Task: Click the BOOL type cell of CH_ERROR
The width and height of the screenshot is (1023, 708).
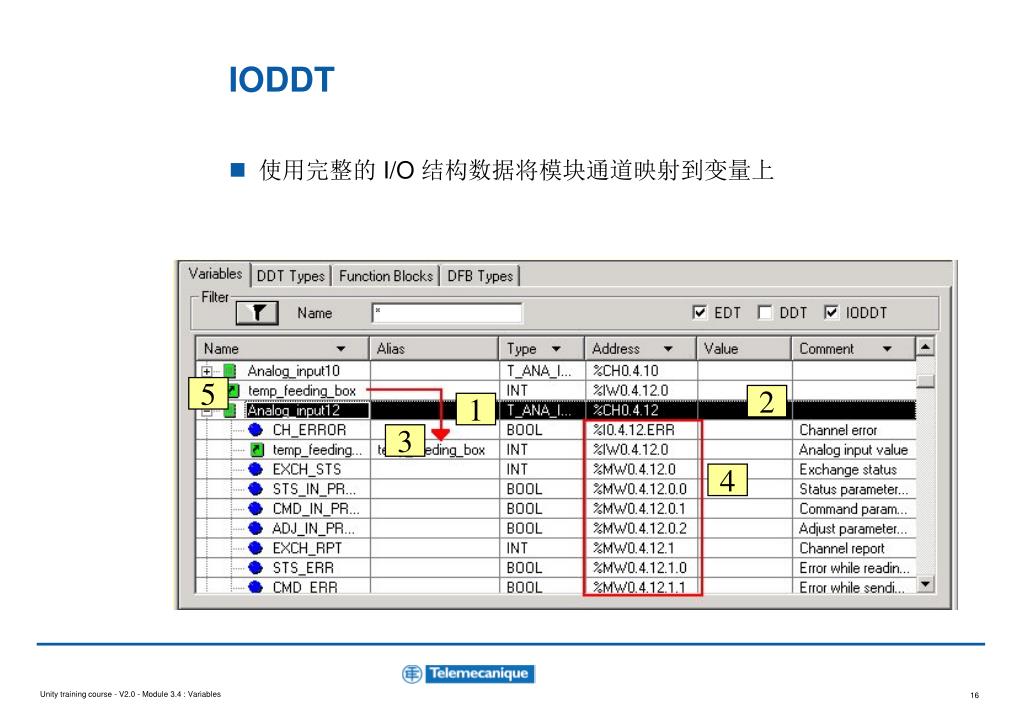Action: point(542,430)
